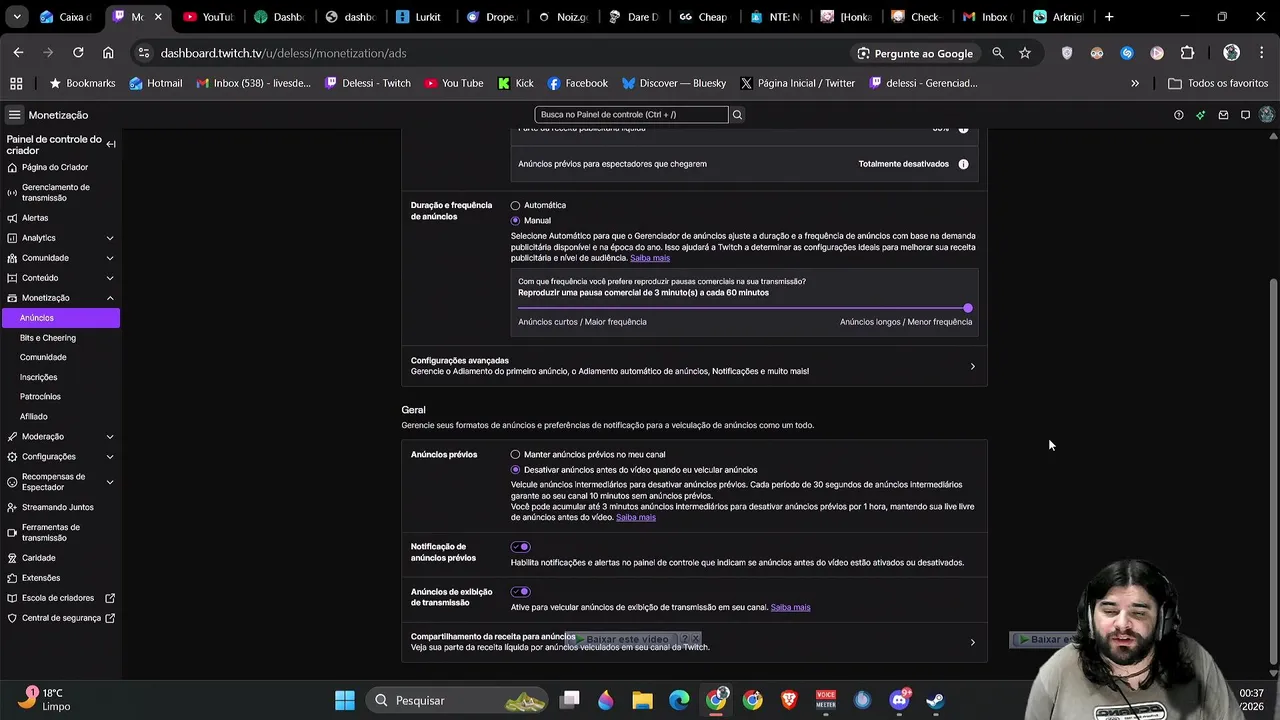This screenshot has height=720, width=1280.
Task: Open the Hotmail bookmark
Action: coord(156,83)
